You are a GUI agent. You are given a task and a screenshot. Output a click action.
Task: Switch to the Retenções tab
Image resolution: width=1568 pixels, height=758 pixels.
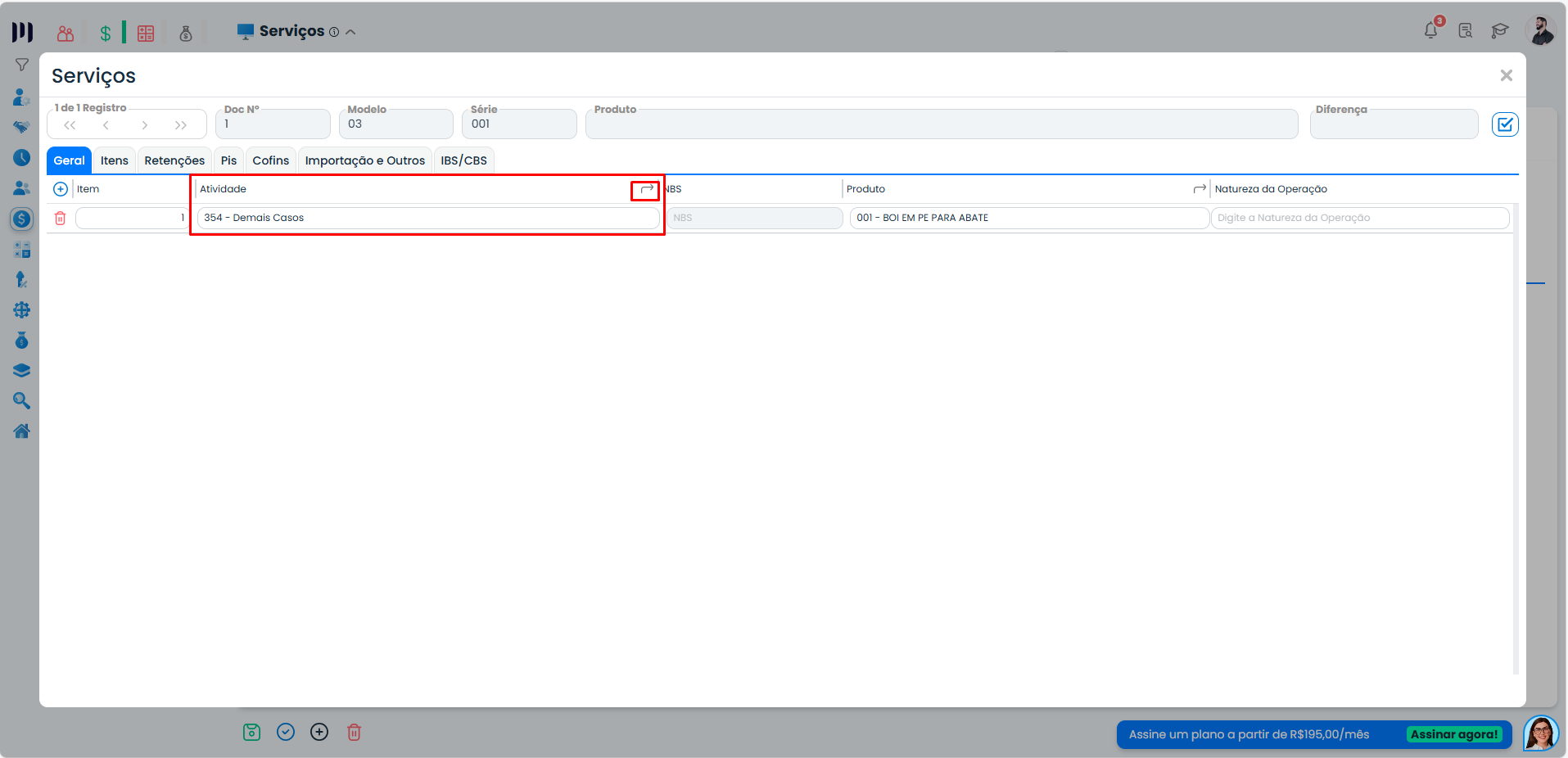pos(174,160)
